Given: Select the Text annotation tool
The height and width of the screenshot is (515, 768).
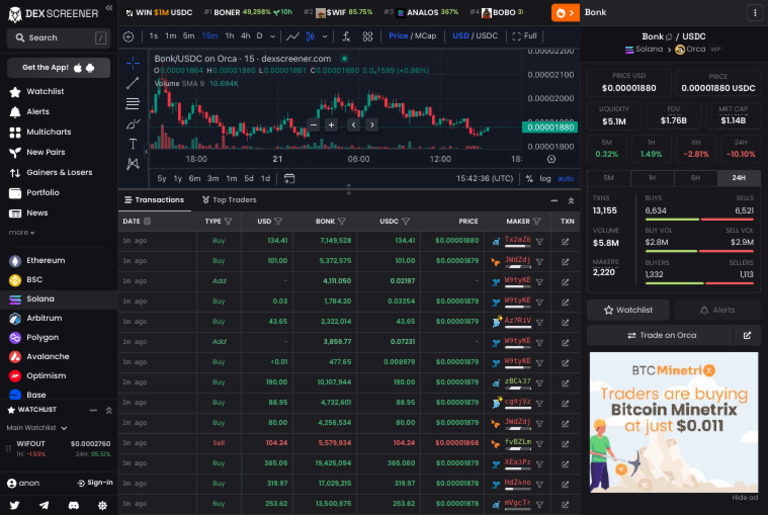Looking at the screenshot, I should [x=133, y=144].
